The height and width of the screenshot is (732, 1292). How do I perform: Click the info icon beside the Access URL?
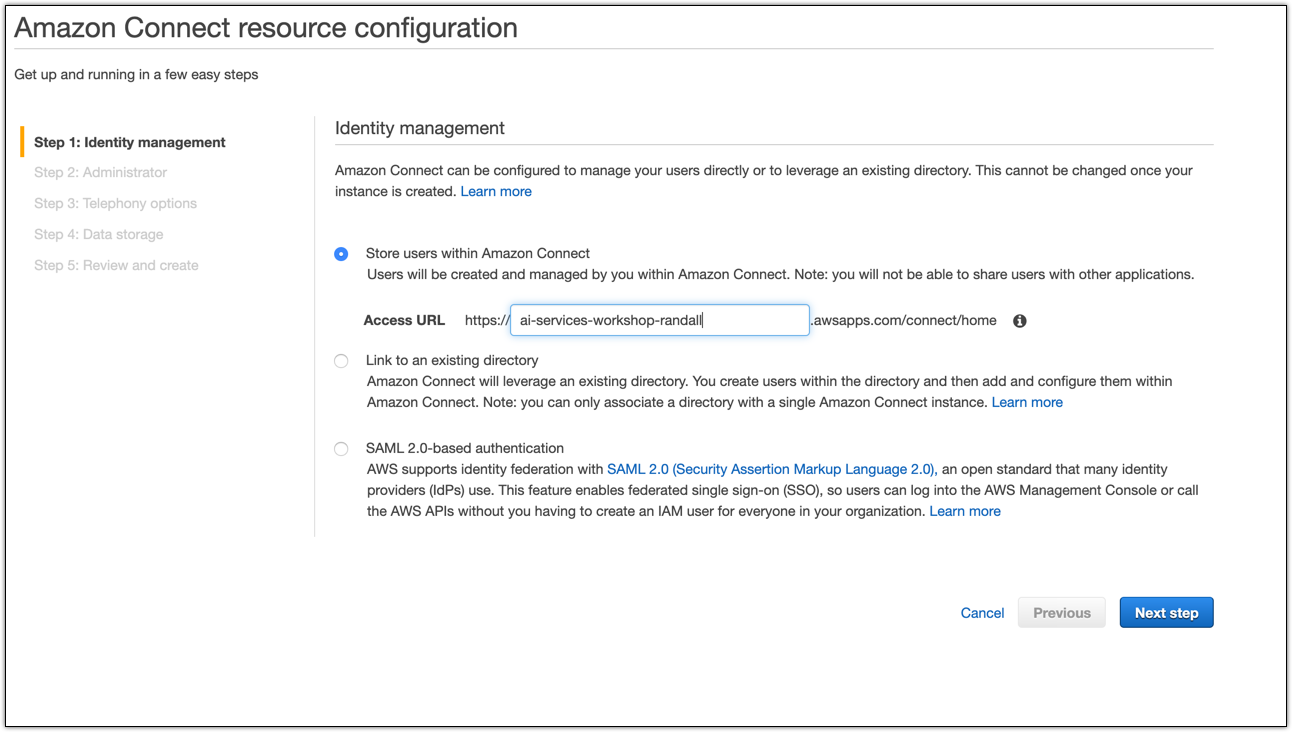[1020, 321]
